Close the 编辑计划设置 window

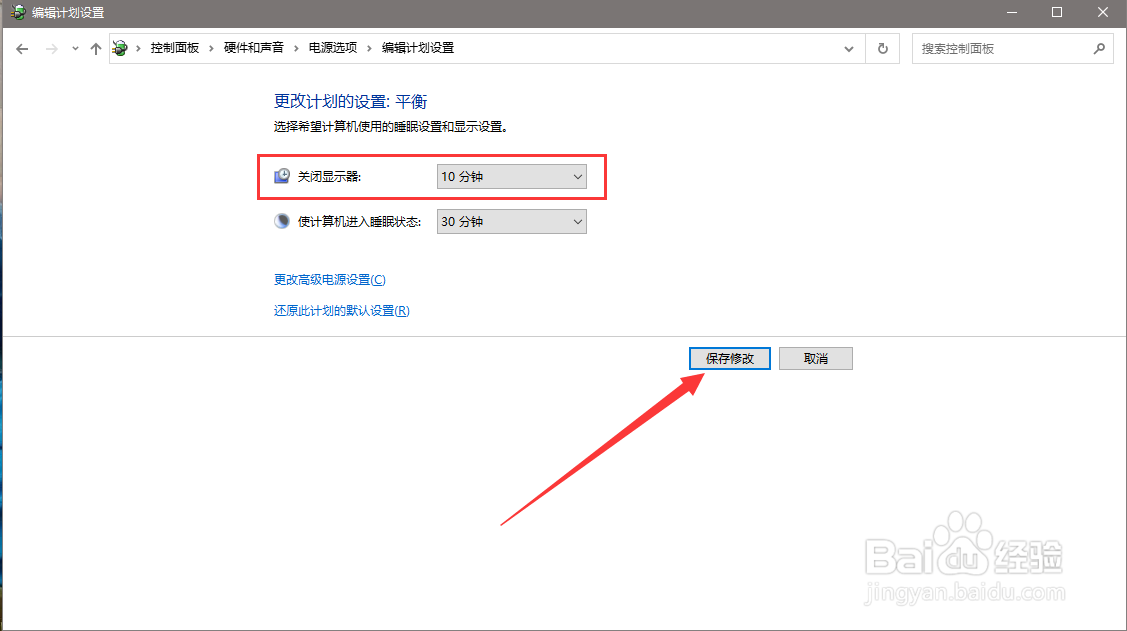tap(1103, 13)
